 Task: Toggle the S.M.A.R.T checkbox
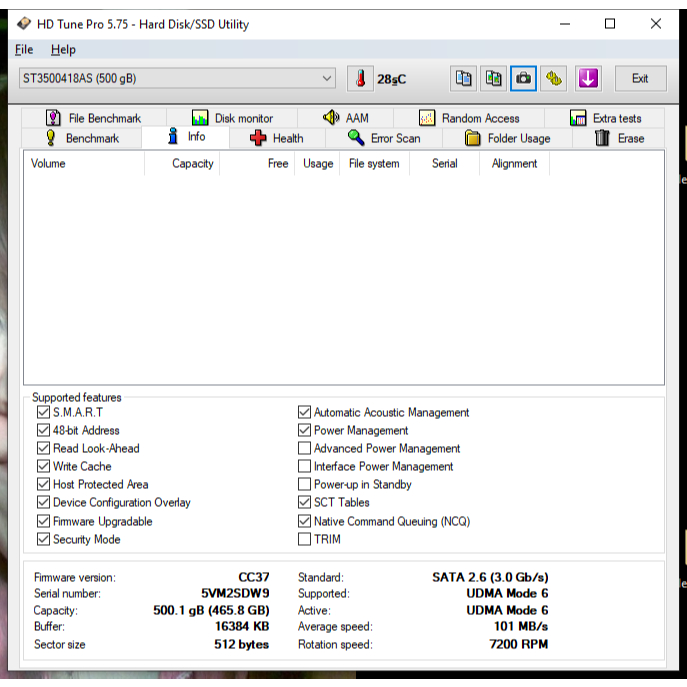43,412
